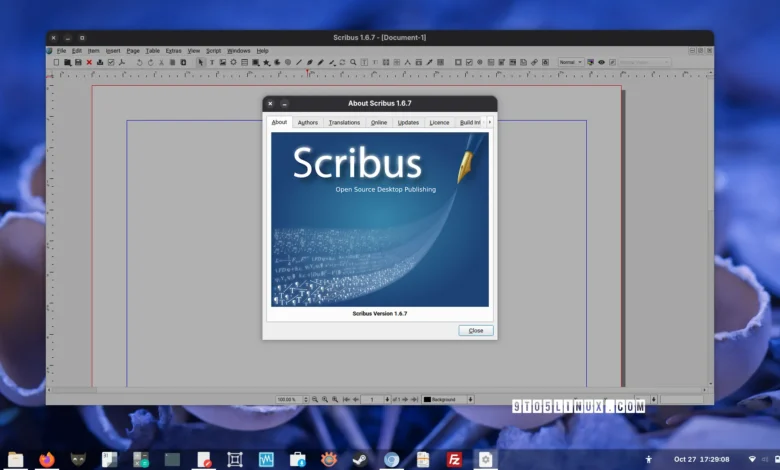Click the Copy toolbar icon
The width and height of the screenshot is (780, 470).
coord(172,62)
